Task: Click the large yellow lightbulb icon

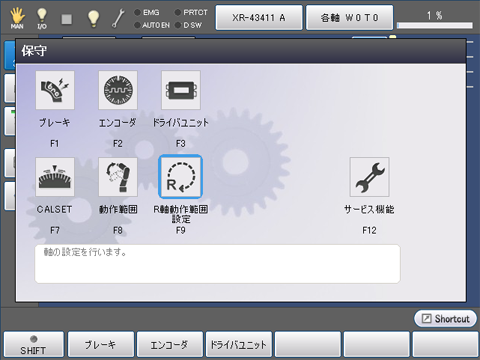Action: point(93,19)
